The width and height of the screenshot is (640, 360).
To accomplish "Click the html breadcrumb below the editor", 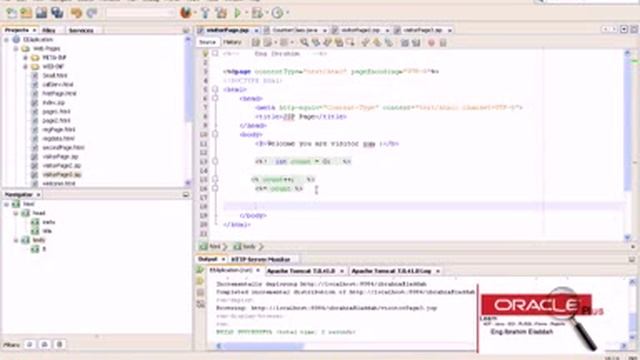I will pyautogui.click(x=211, y=247).
